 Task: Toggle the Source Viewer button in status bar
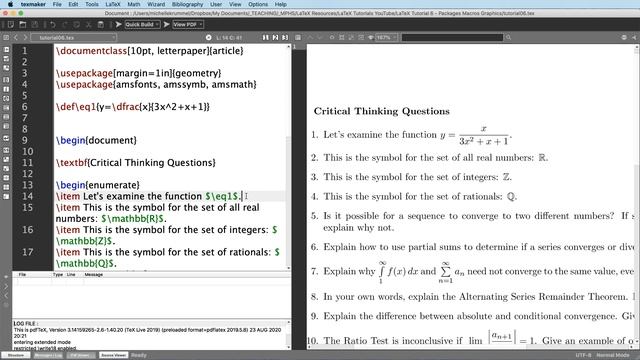tap(113, 355)
